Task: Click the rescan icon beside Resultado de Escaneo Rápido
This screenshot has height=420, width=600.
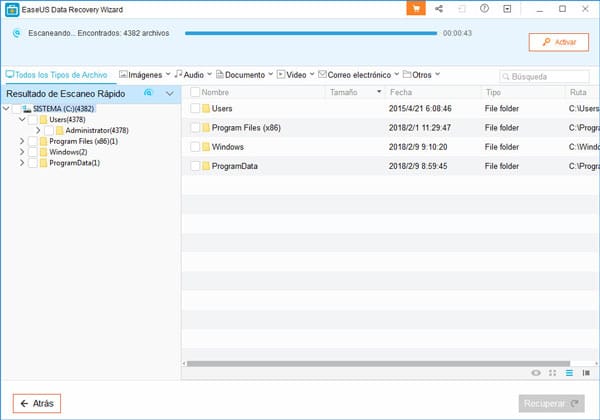Action: [148, 93]
